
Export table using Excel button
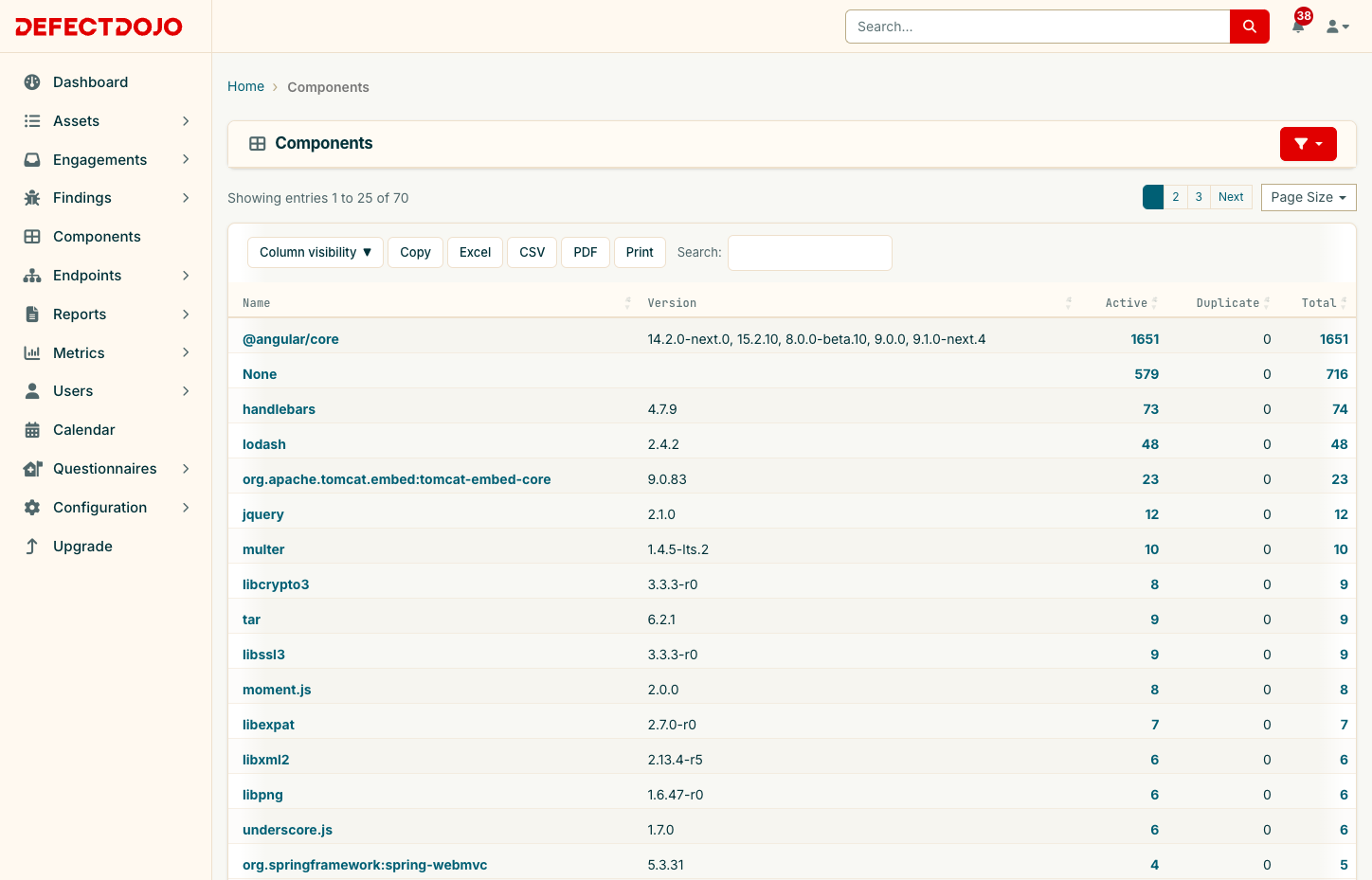click(475, 253)
